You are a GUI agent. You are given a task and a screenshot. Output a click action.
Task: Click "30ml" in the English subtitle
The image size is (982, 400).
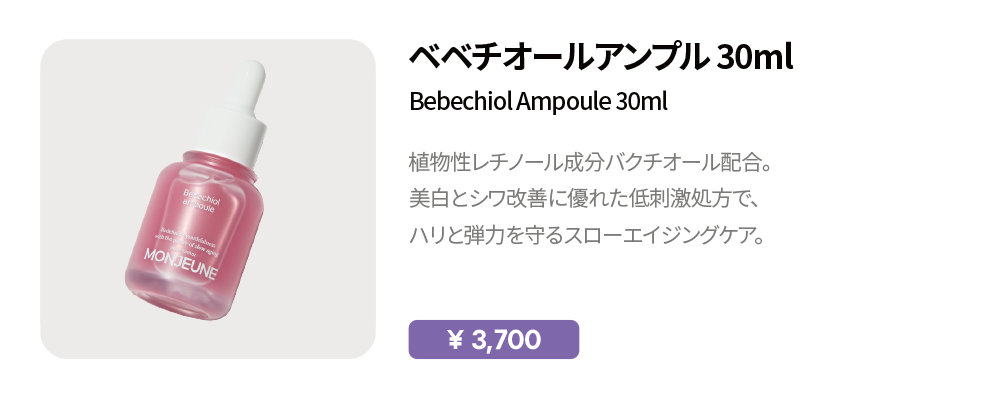click(641, 102)
